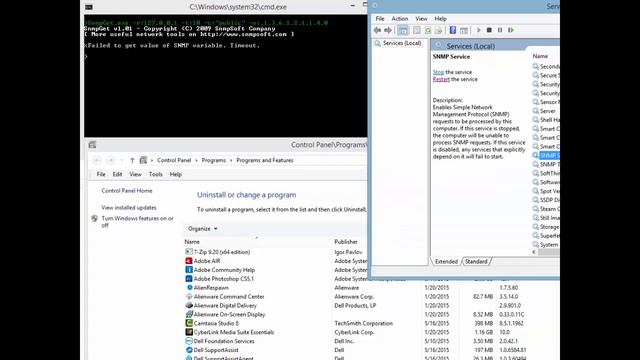
Task: Select the Sensor Monitoring service row
Action: coord(546,102)
